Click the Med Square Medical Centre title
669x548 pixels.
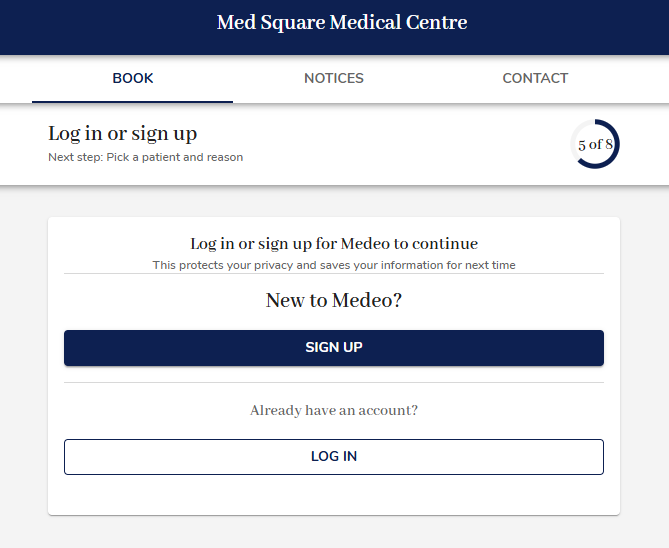pyautogui.click(x=342, y=22)
